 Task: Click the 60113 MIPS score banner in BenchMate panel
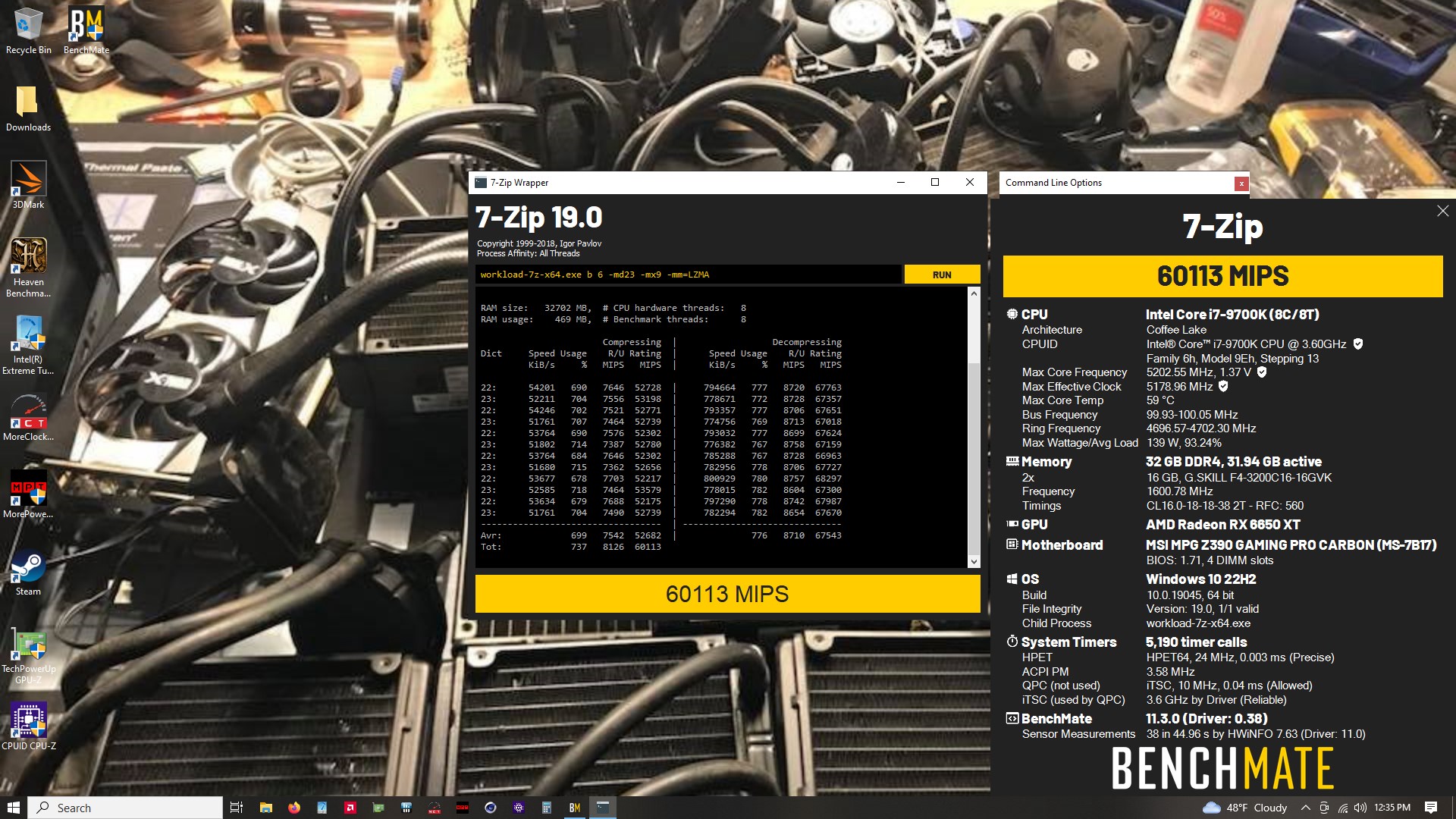1222,276
